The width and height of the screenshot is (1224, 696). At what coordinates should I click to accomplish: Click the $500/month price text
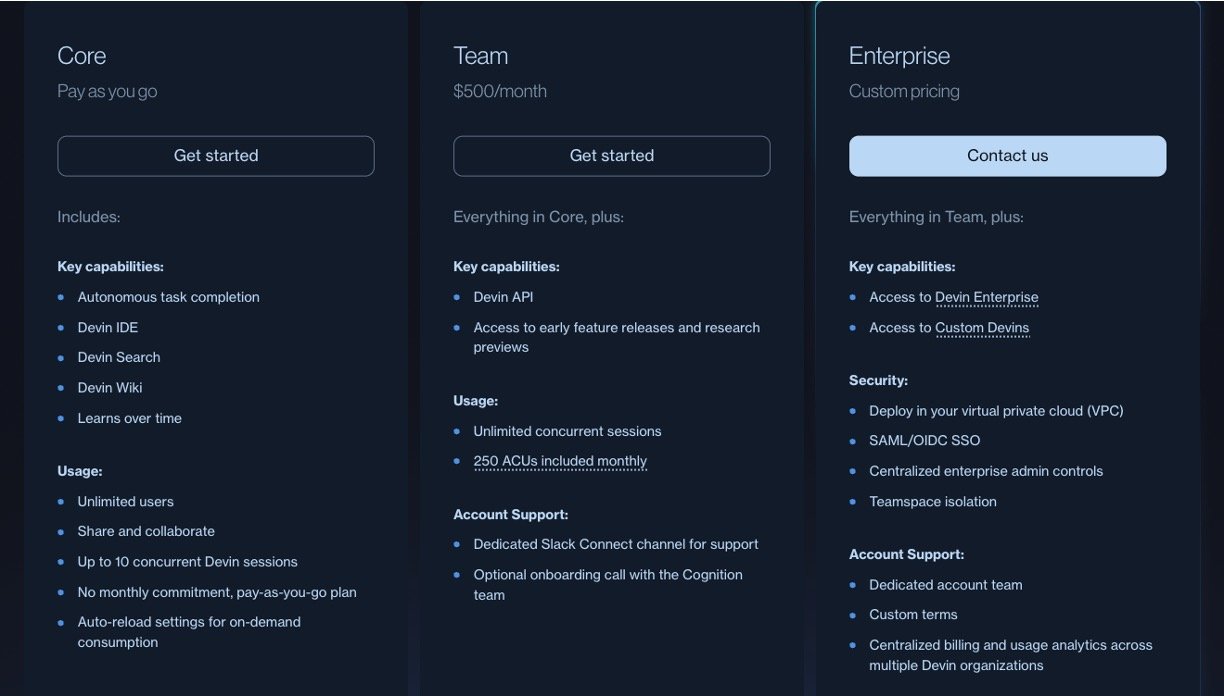pos(500,91)
